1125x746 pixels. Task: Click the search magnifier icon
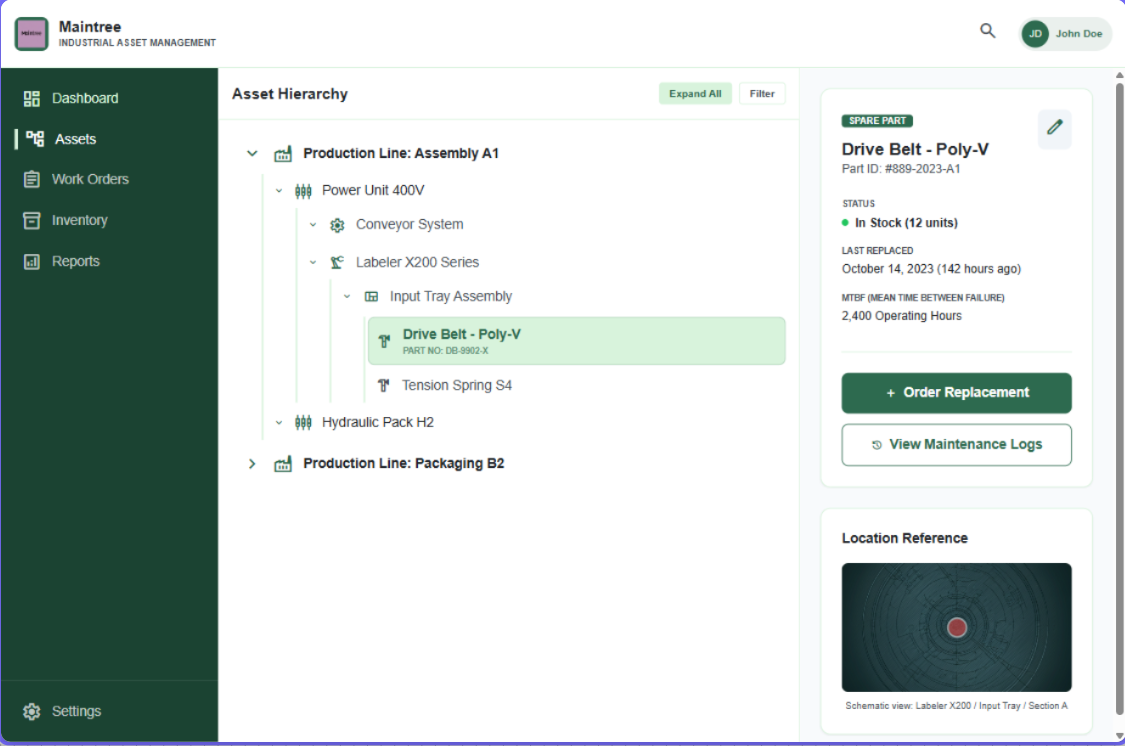coord(987,31)
